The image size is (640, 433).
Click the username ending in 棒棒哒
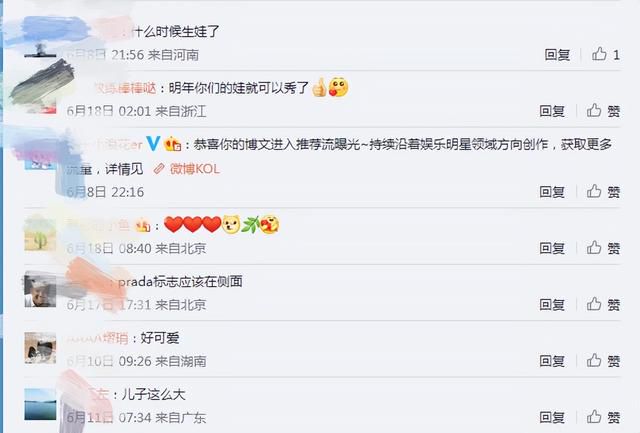(125, 88)
